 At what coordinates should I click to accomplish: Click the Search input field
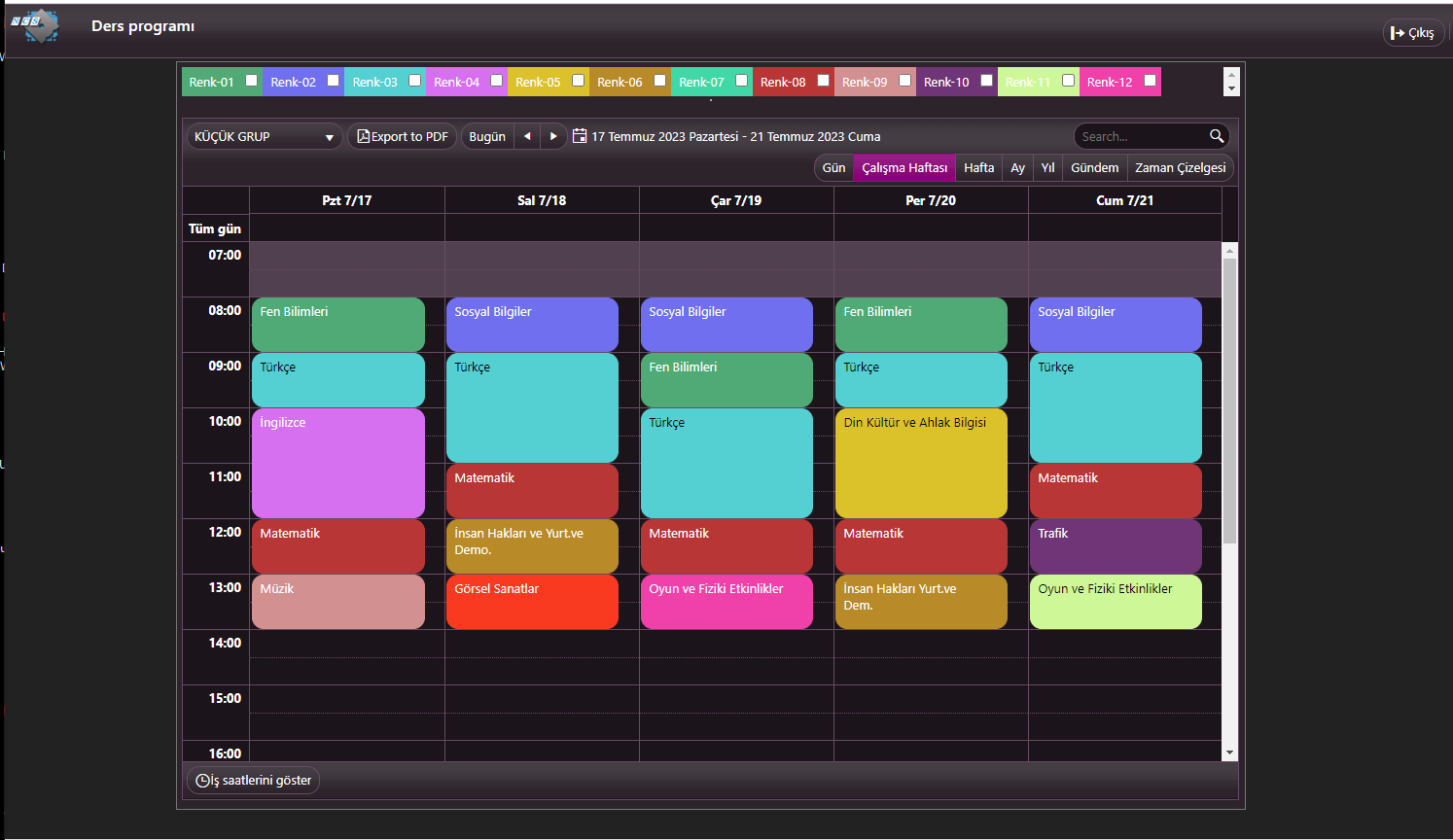point(1142,136)
